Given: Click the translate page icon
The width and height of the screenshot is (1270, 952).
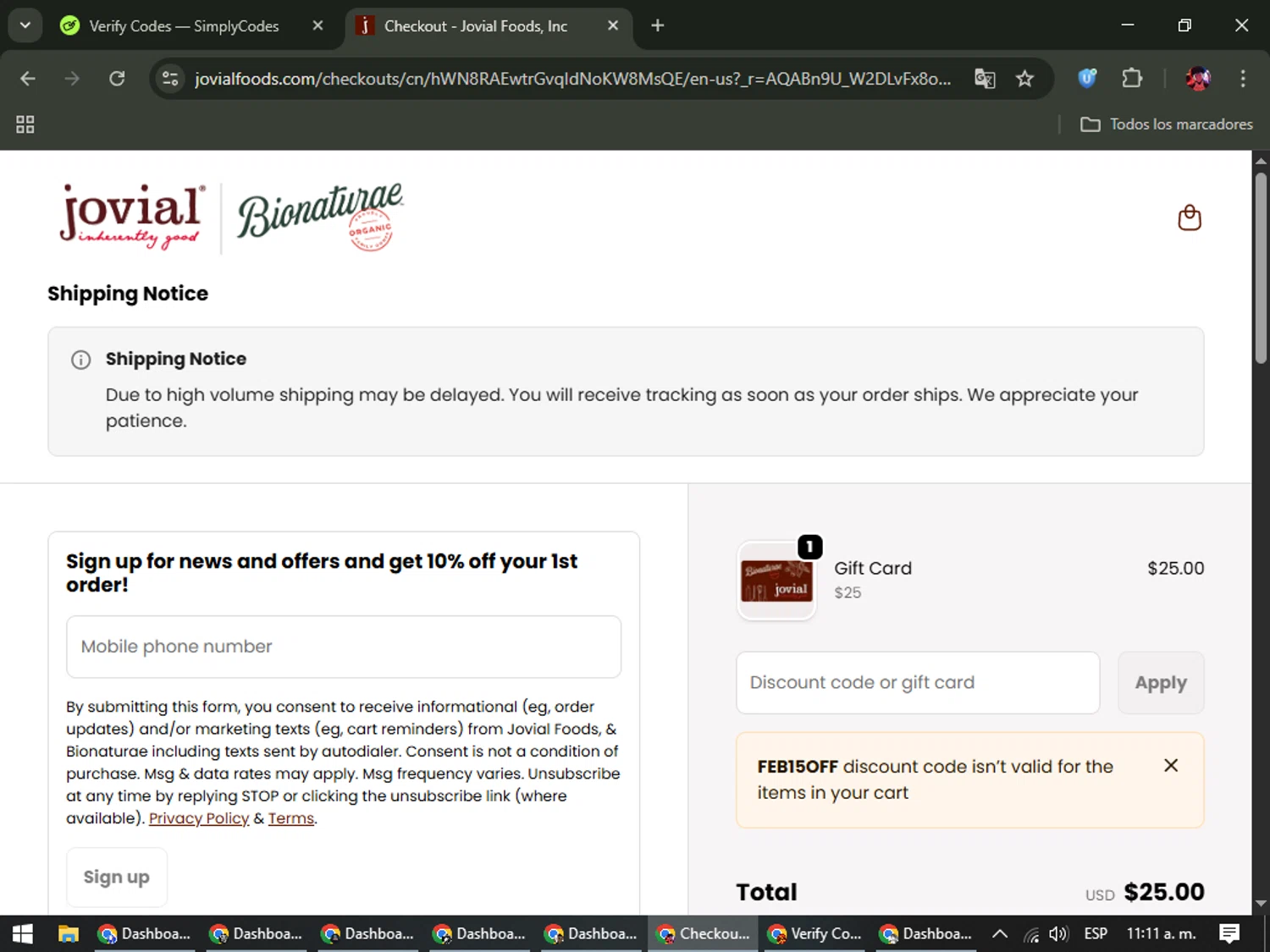Looking at the screenshot, I should click(x=985, y=79).
